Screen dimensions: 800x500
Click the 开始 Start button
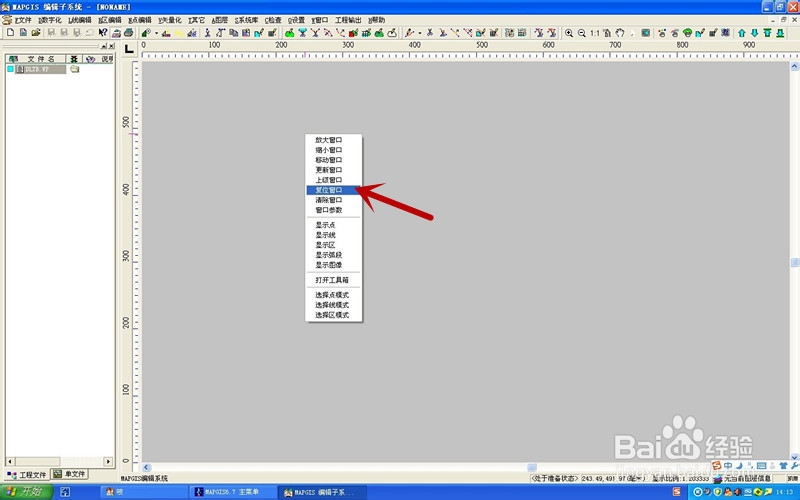pos(27,491)
